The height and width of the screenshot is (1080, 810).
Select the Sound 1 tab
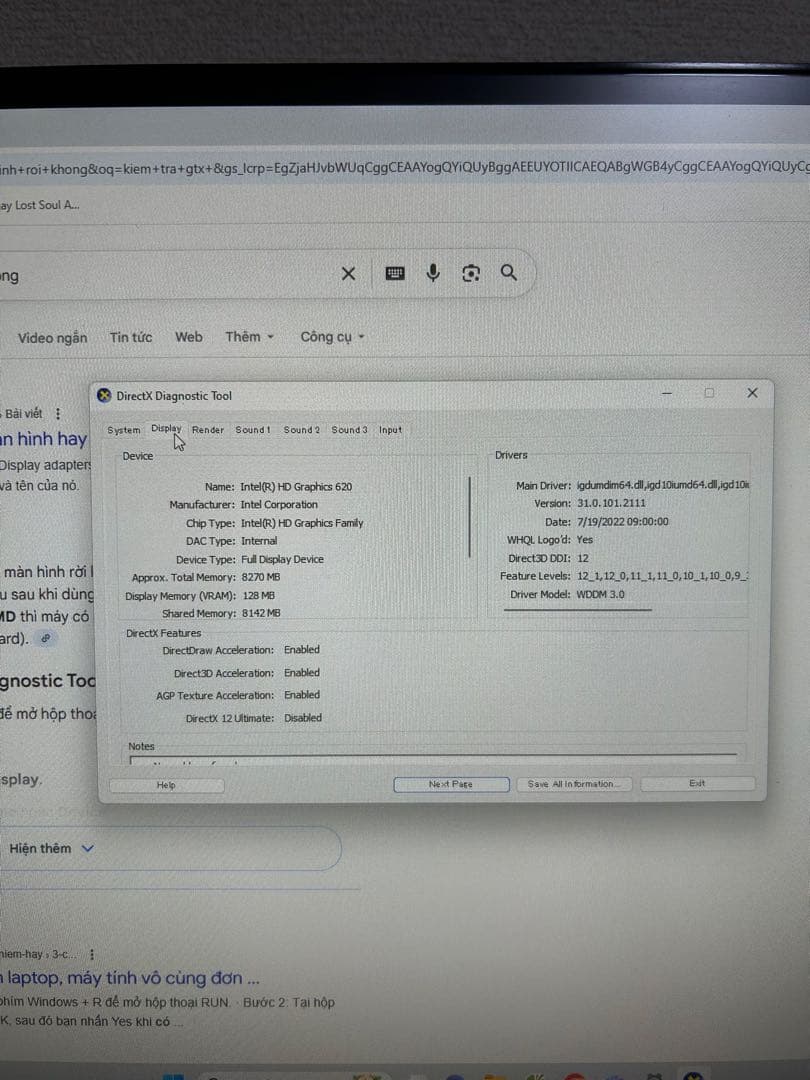pyautogui.click(x=253, y=430)
